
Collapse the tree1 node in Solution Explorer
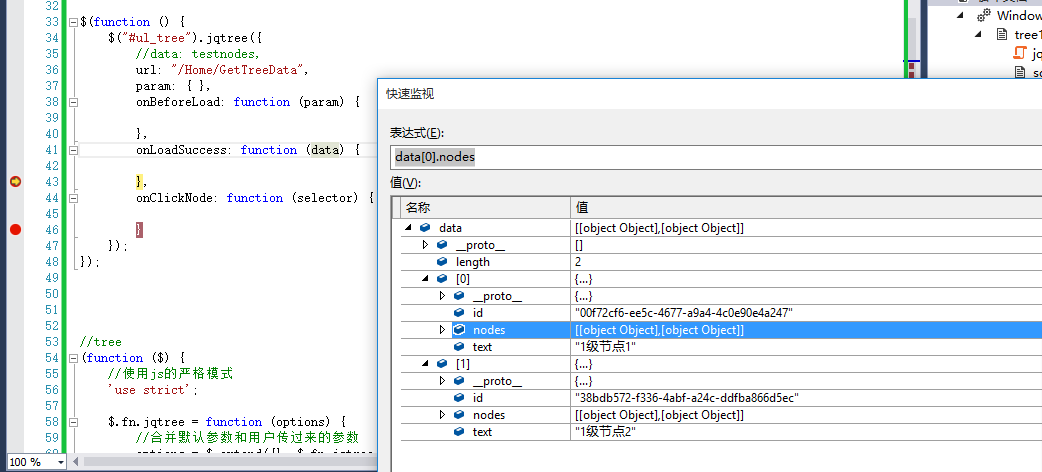coord(978,34)
